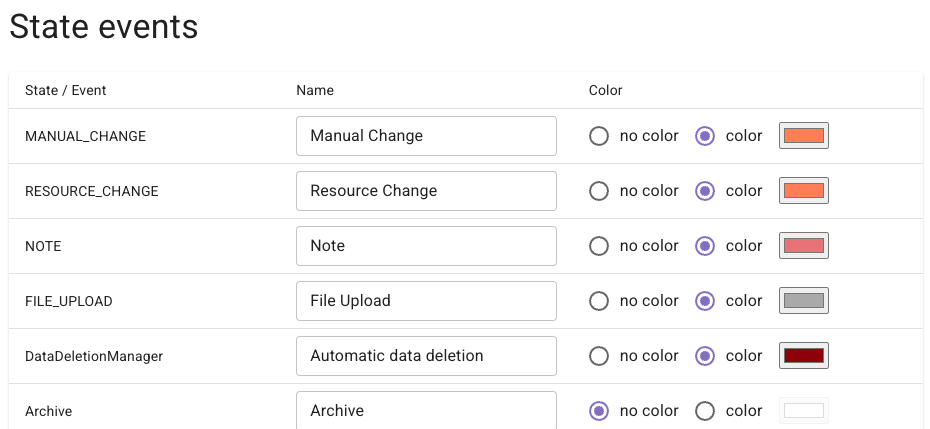Edit the 'Manual Change' name field
This screenshot has height=429, width=930.
pyautogui.click(x=426, y=136)
